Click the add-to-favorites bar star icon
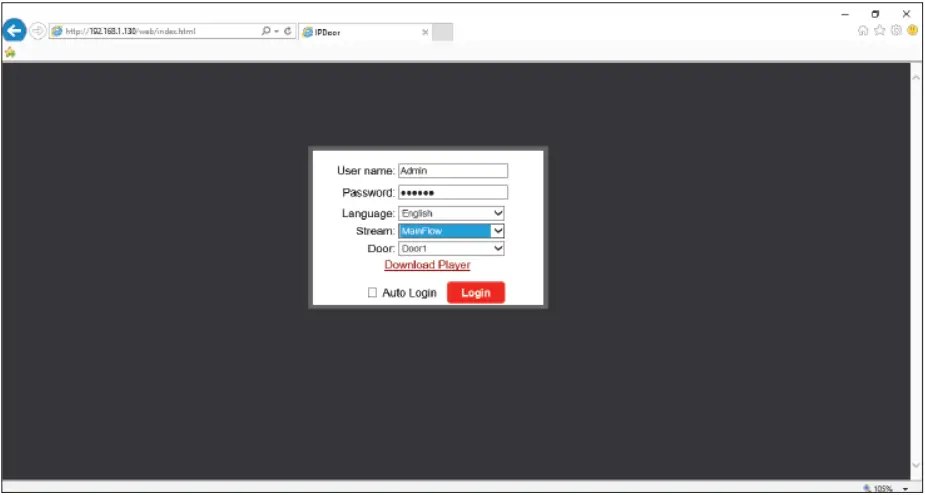 [x=9, y=53]
